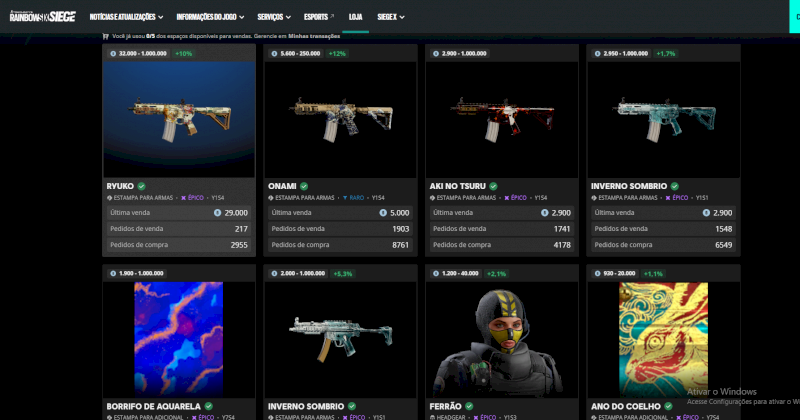Click Borrifo de Aquarela price range 1.900 - 1.000.000
Screen dimensions: 800x420
click(x=137, y=274)
